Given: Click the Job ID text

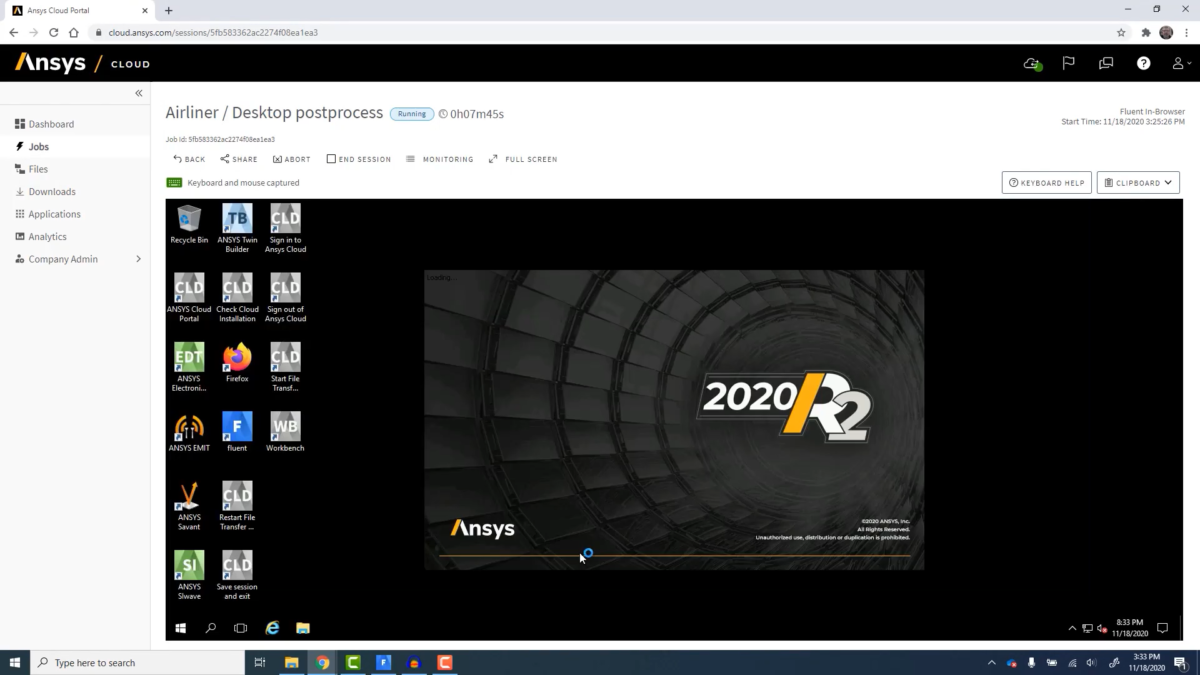Looking at the screenshot, I should [x=220, y=139].
